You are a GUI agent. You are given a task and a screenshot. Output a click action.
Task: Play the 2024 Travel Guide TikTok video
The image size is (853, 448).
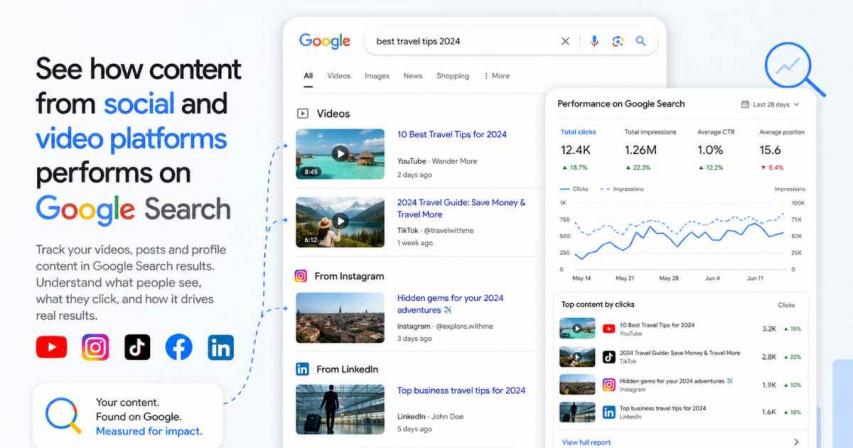(340, 222)
